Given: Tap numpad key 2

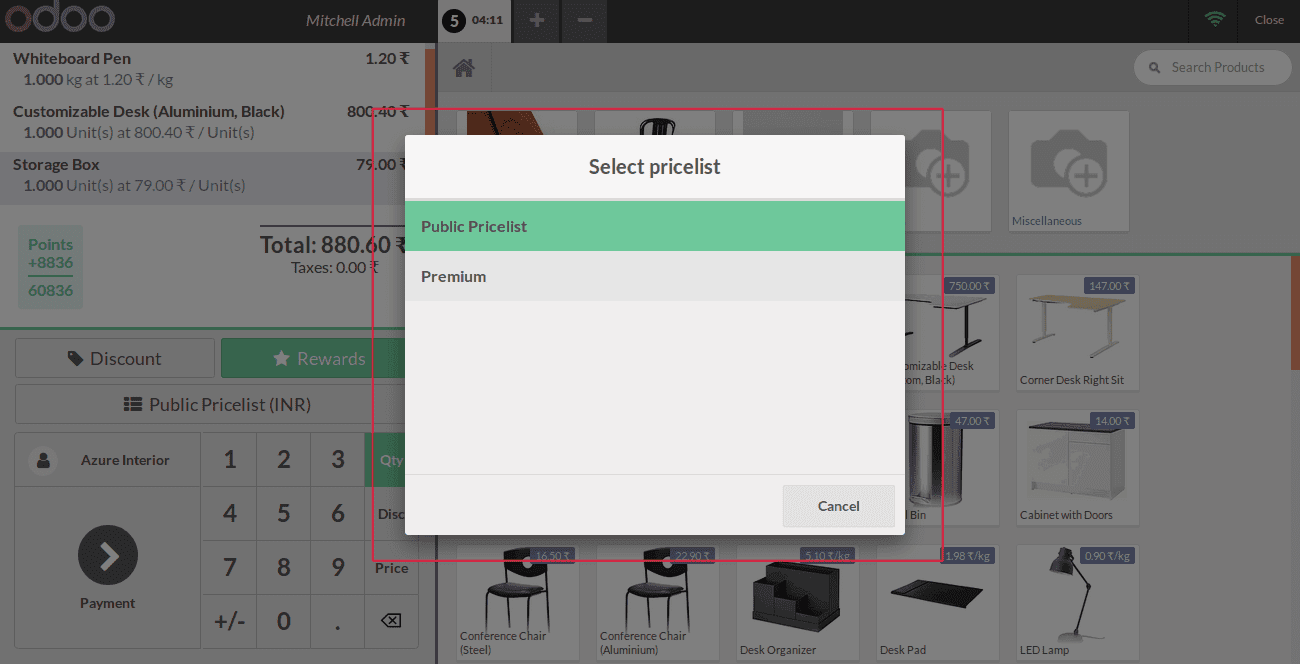Looking at the screenshot, I should pyautogui.click(x=284, y=460).
